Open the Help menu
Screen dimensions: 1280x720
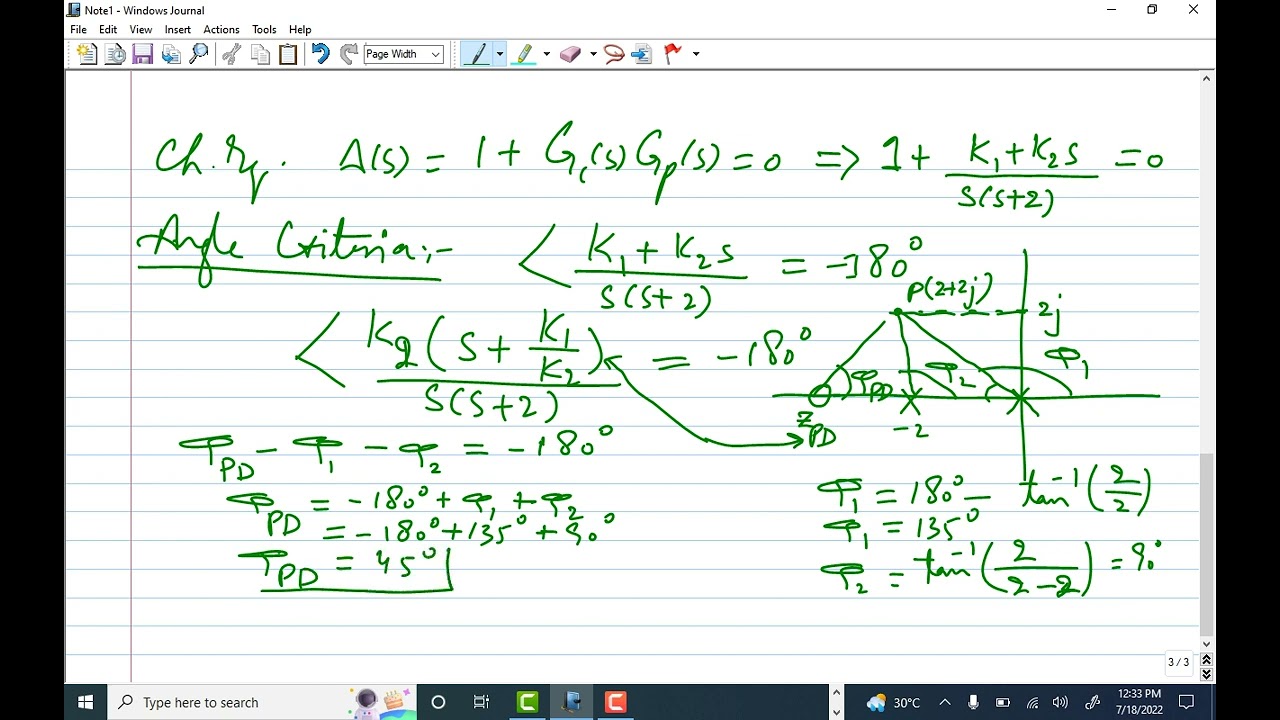pos(300,29)
